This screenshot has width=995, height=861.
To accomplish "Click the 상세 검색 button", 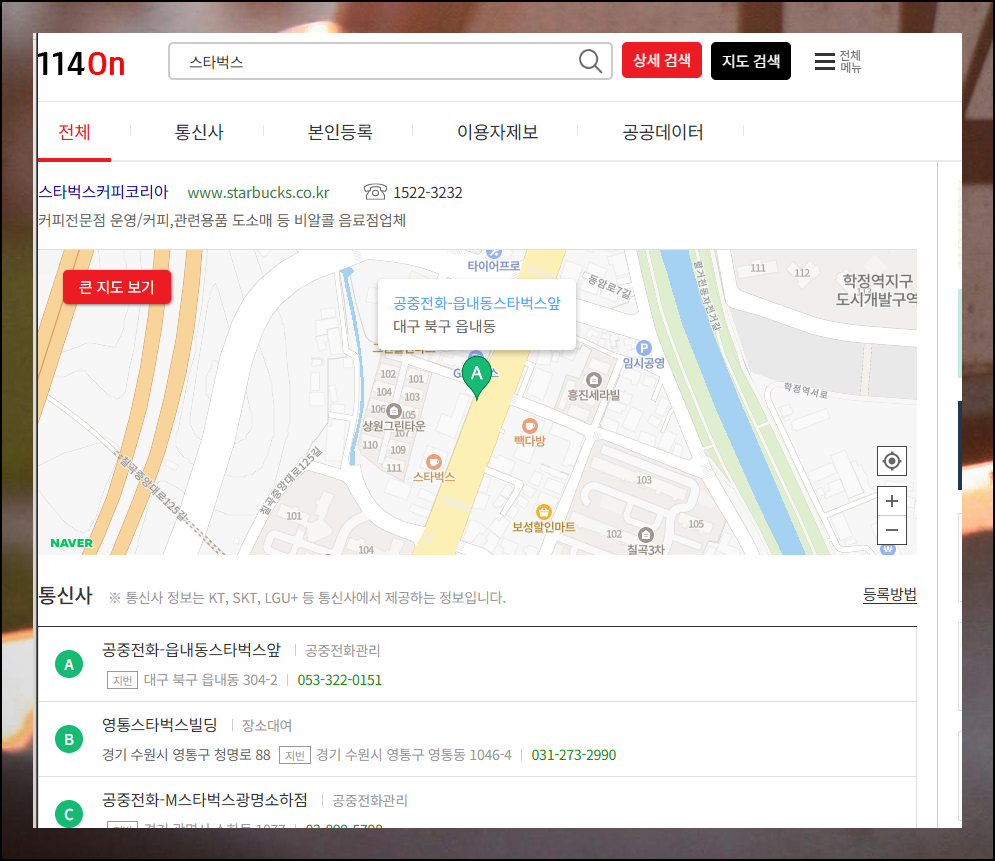I will click(662, 60).
